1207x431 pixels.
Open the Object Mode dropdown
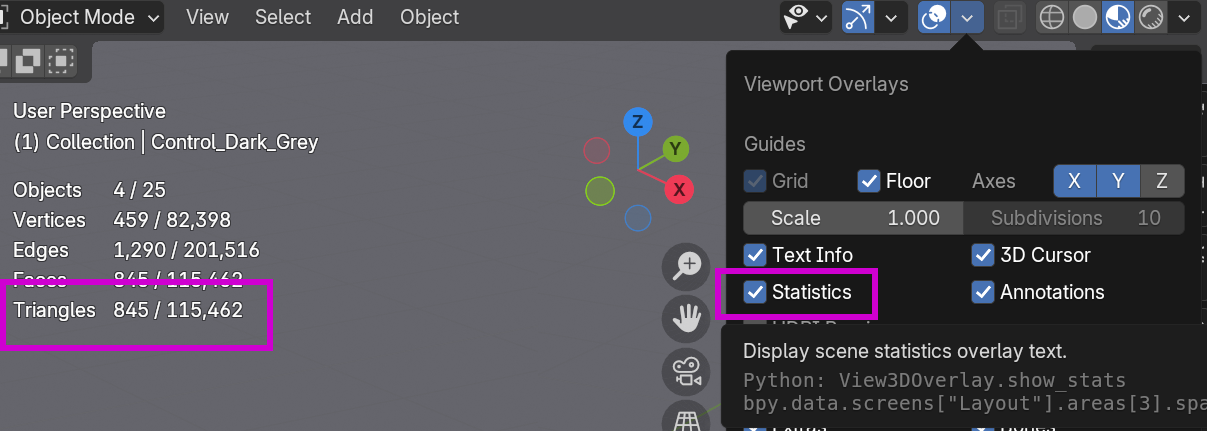88,17
